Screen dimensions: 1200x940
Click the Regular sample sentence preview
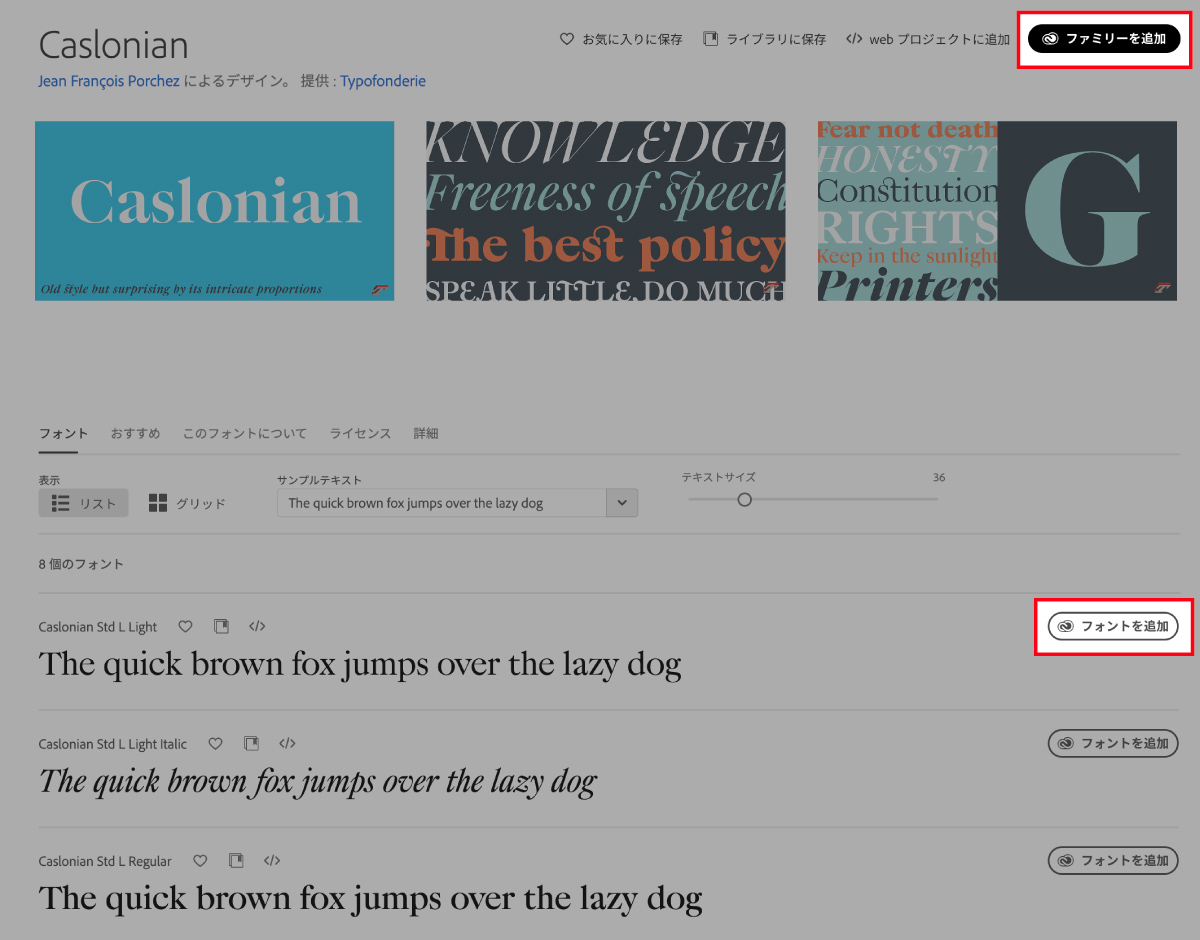[x=371, y=899]
